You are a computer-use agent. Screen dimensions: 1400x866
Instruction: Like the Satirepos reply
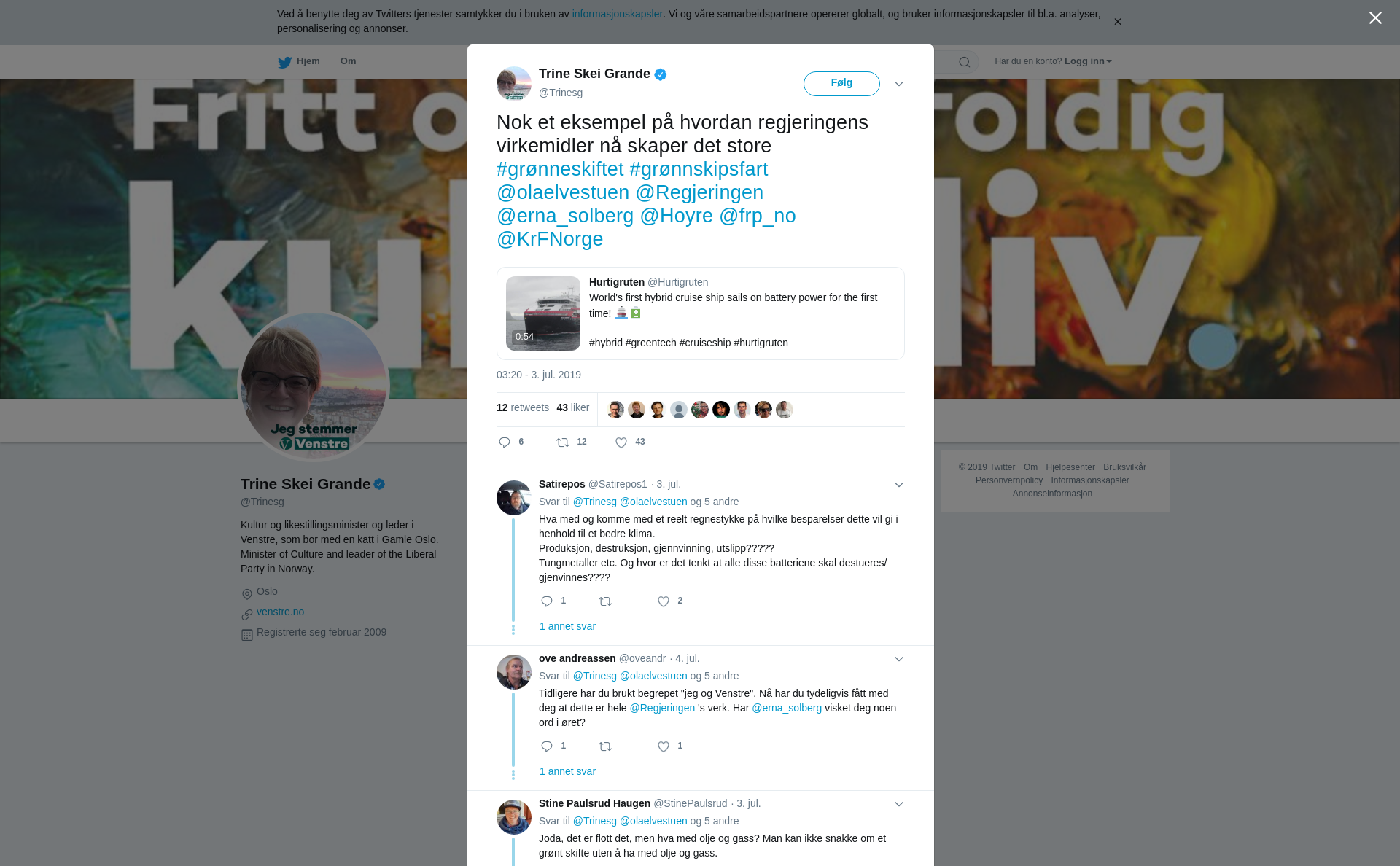point(664,601)
